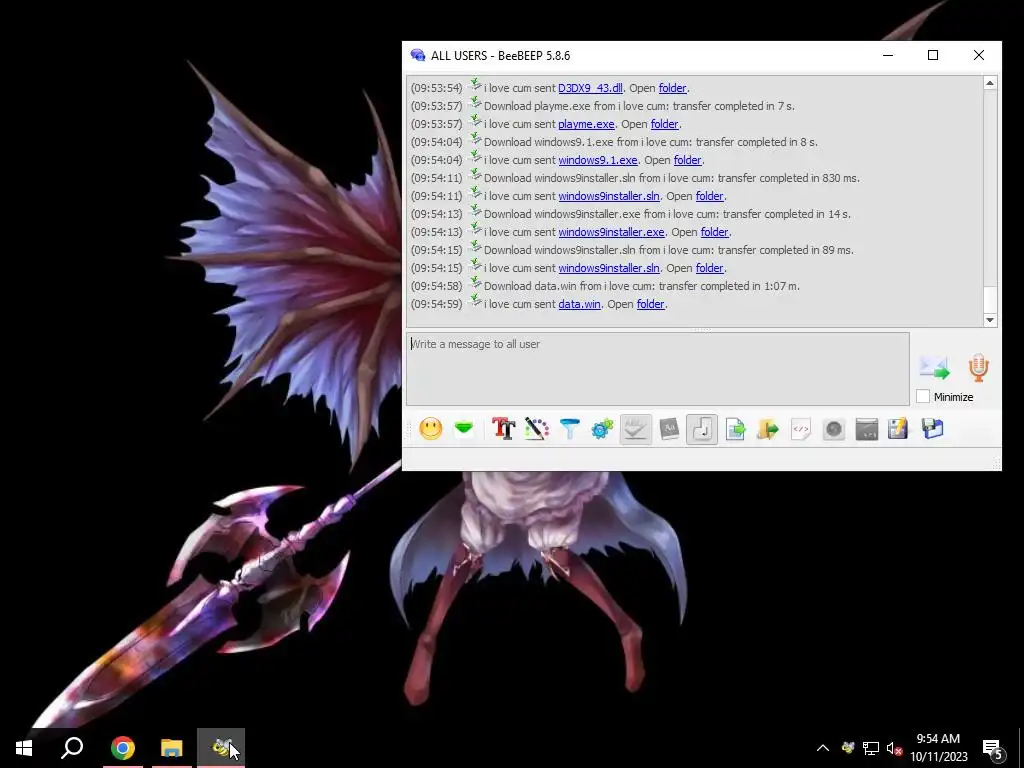The image size is (1024, 768).
Task: Open folder link in the 09:54:11 row
Action: tap(709, 196)
